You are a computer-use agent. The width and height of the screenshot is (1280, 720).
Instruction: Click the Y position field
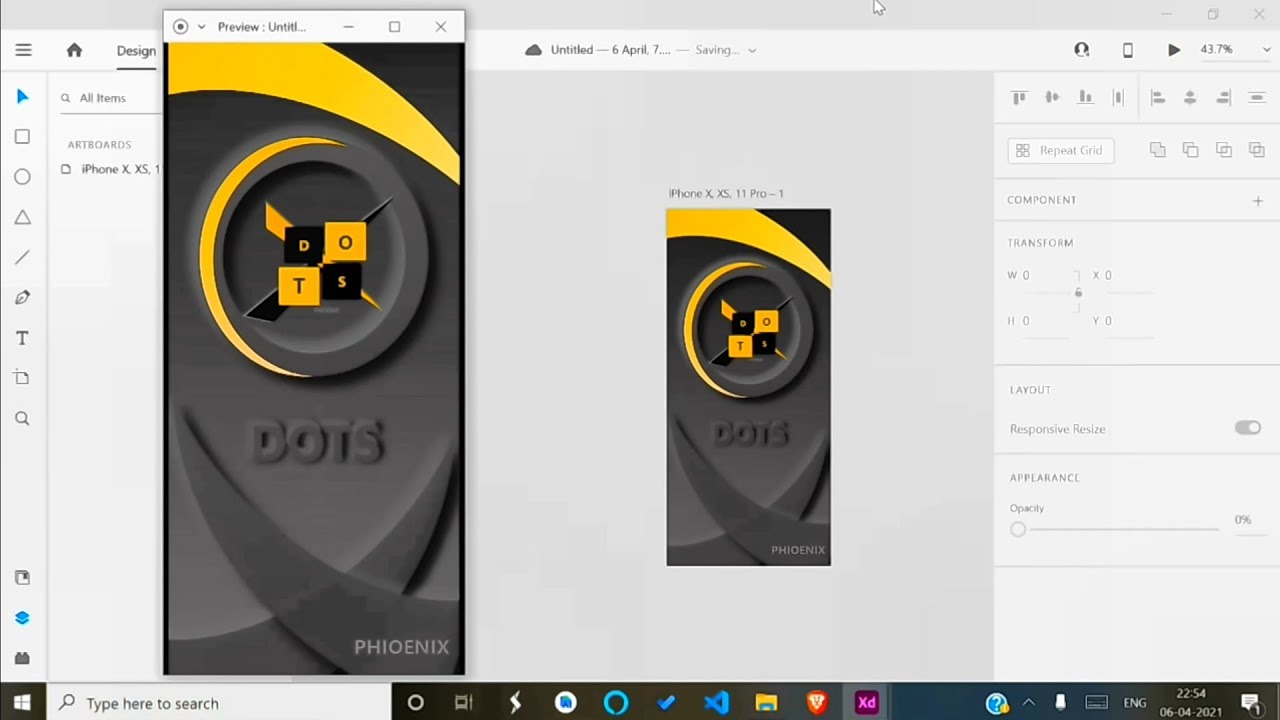click(1128, 321)
